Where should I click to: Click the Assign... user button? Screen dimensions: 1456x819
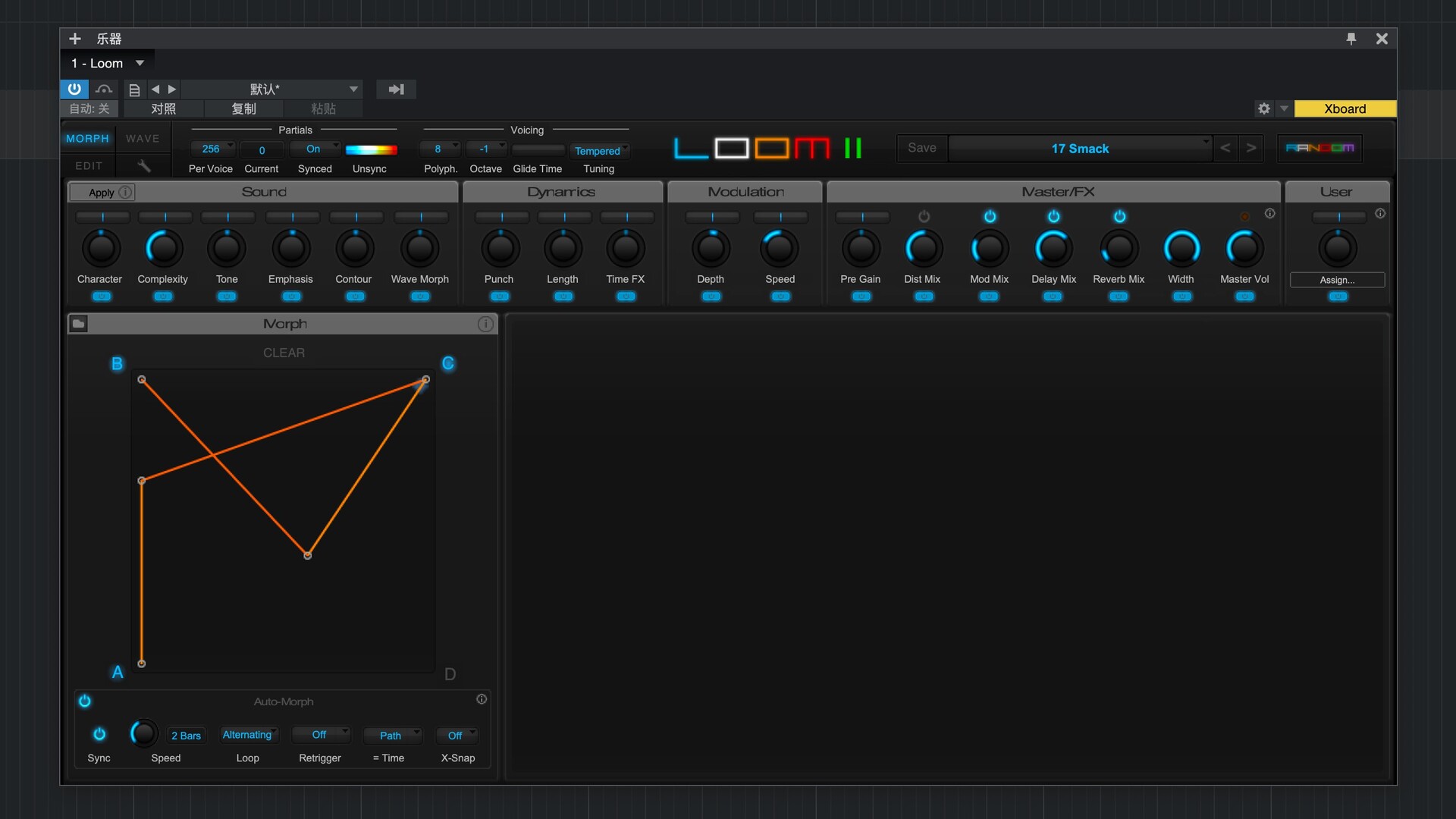[x=1337, y=280]
